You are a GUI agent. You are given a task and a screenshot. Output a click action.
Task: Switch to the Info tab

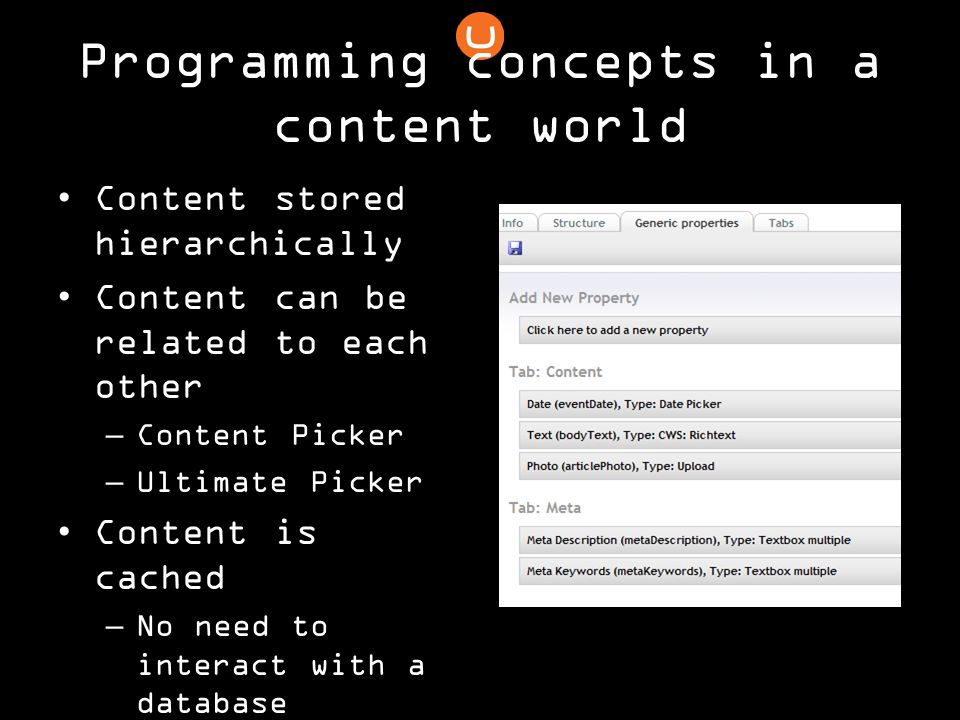point(514,223)
